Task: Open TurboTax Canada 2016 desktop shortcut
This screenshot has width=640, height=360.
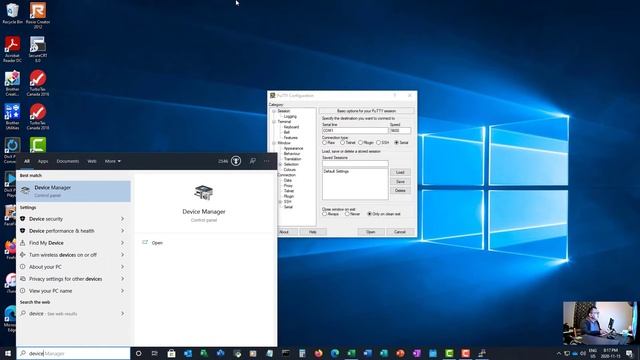Action: (38, 83)
